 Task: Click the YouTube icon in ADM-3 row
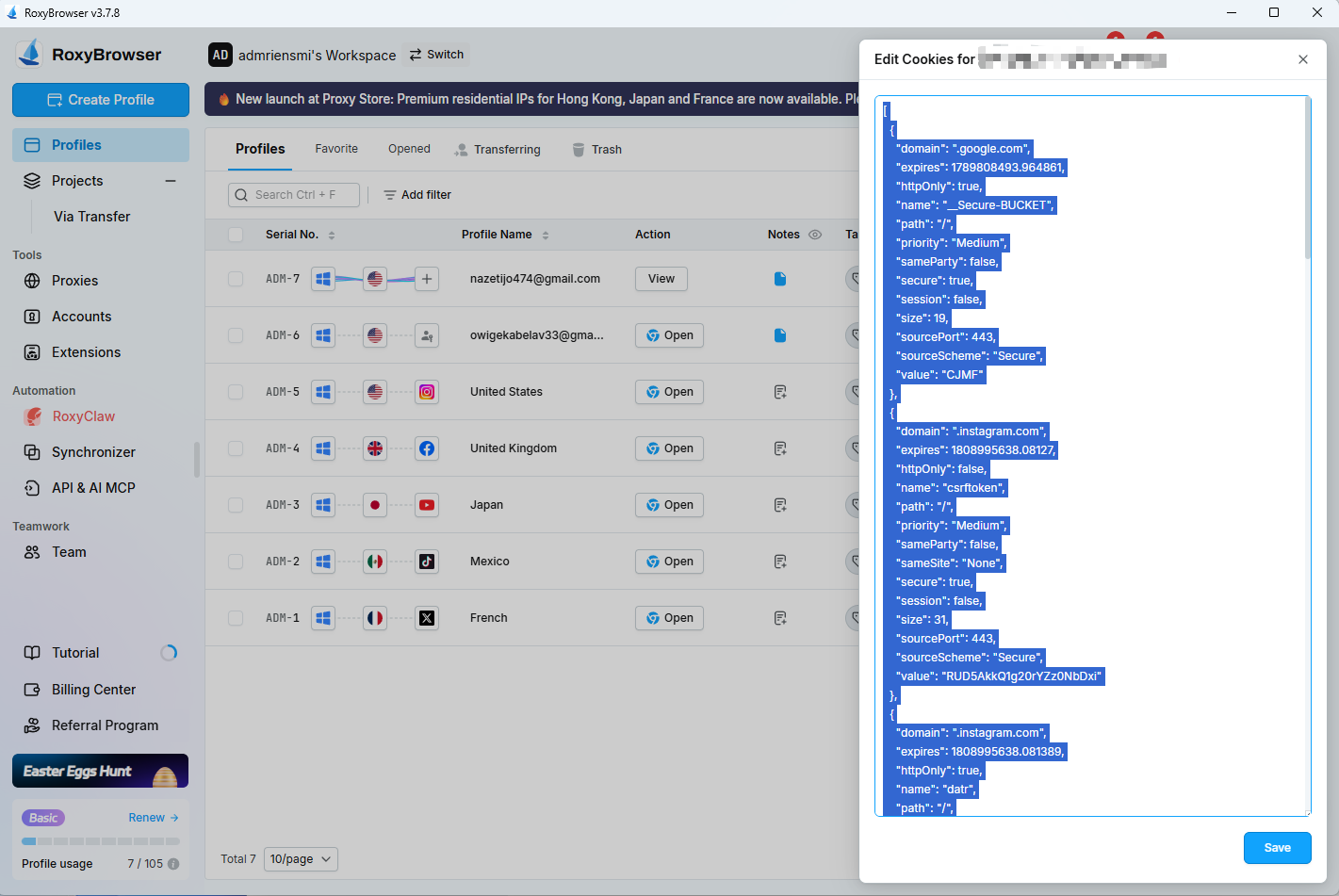tap(427, 505)
